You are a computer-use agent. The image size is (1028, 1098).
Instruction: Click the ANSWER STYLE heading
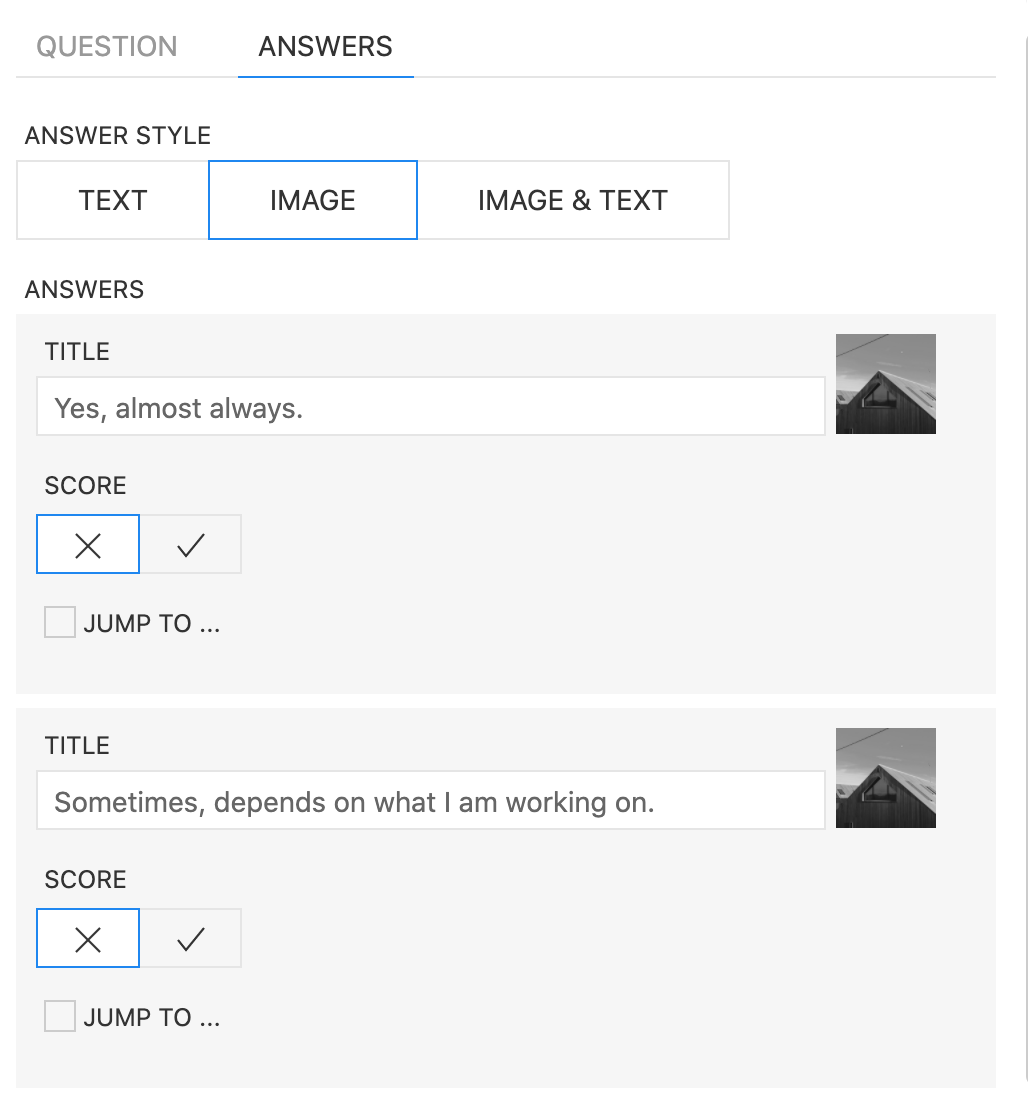[x=118, y=136]
